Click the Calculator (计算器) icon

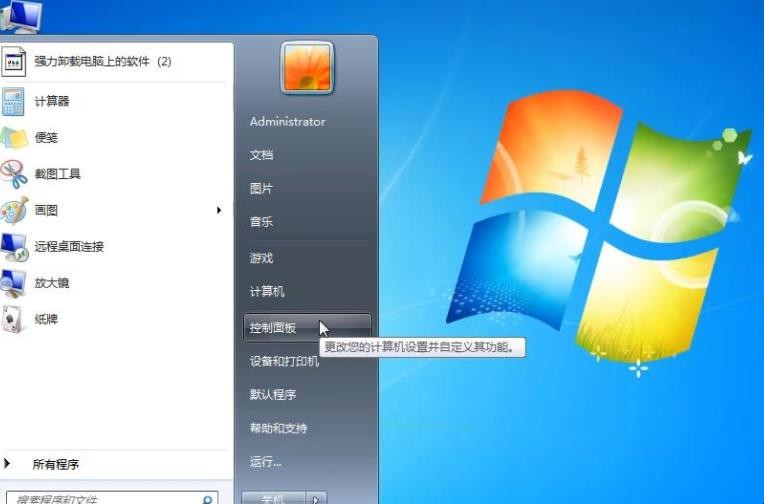[x=13, y=102]
